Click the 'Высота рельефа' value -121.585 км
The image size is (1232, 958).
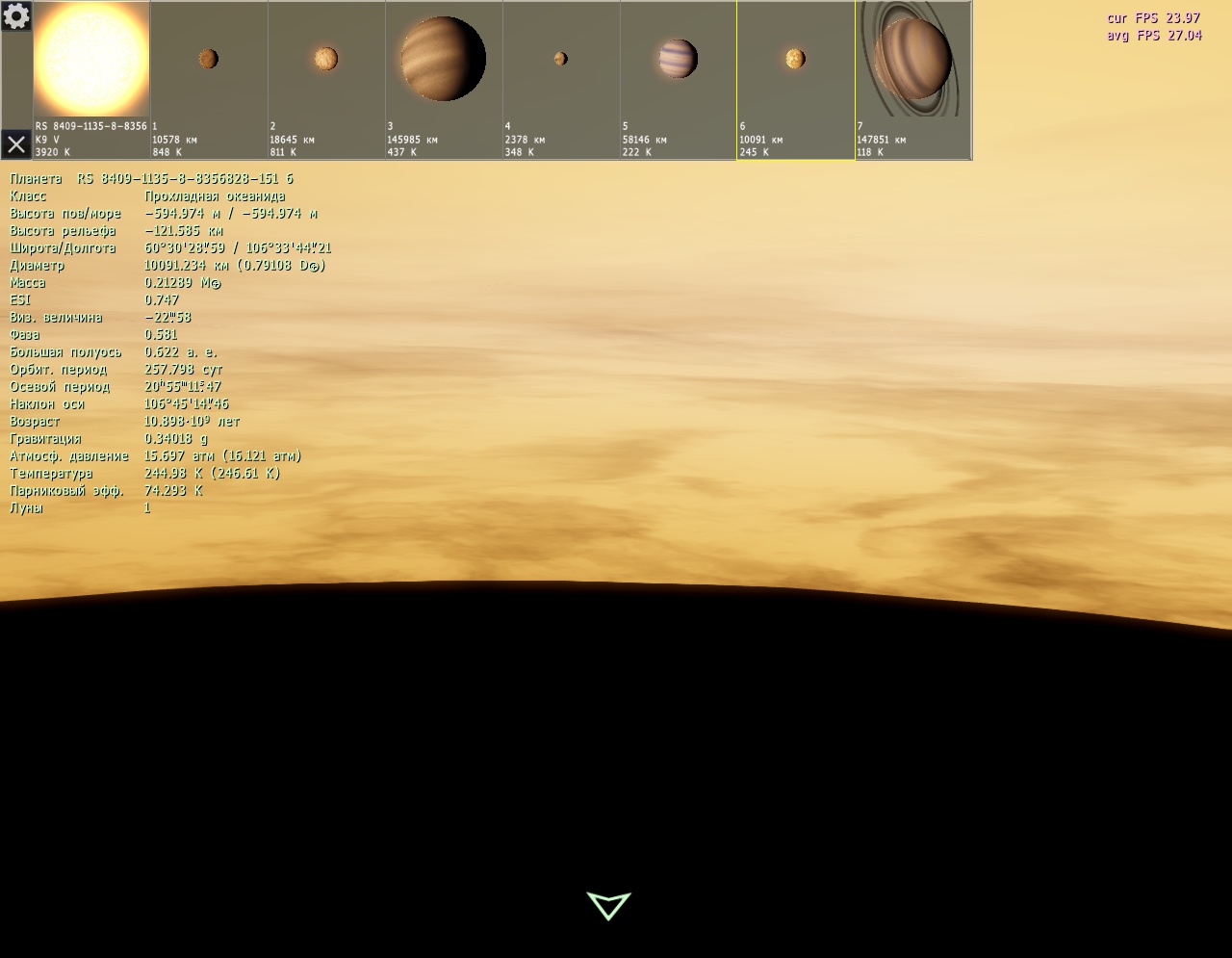click(x=184, y=231)
